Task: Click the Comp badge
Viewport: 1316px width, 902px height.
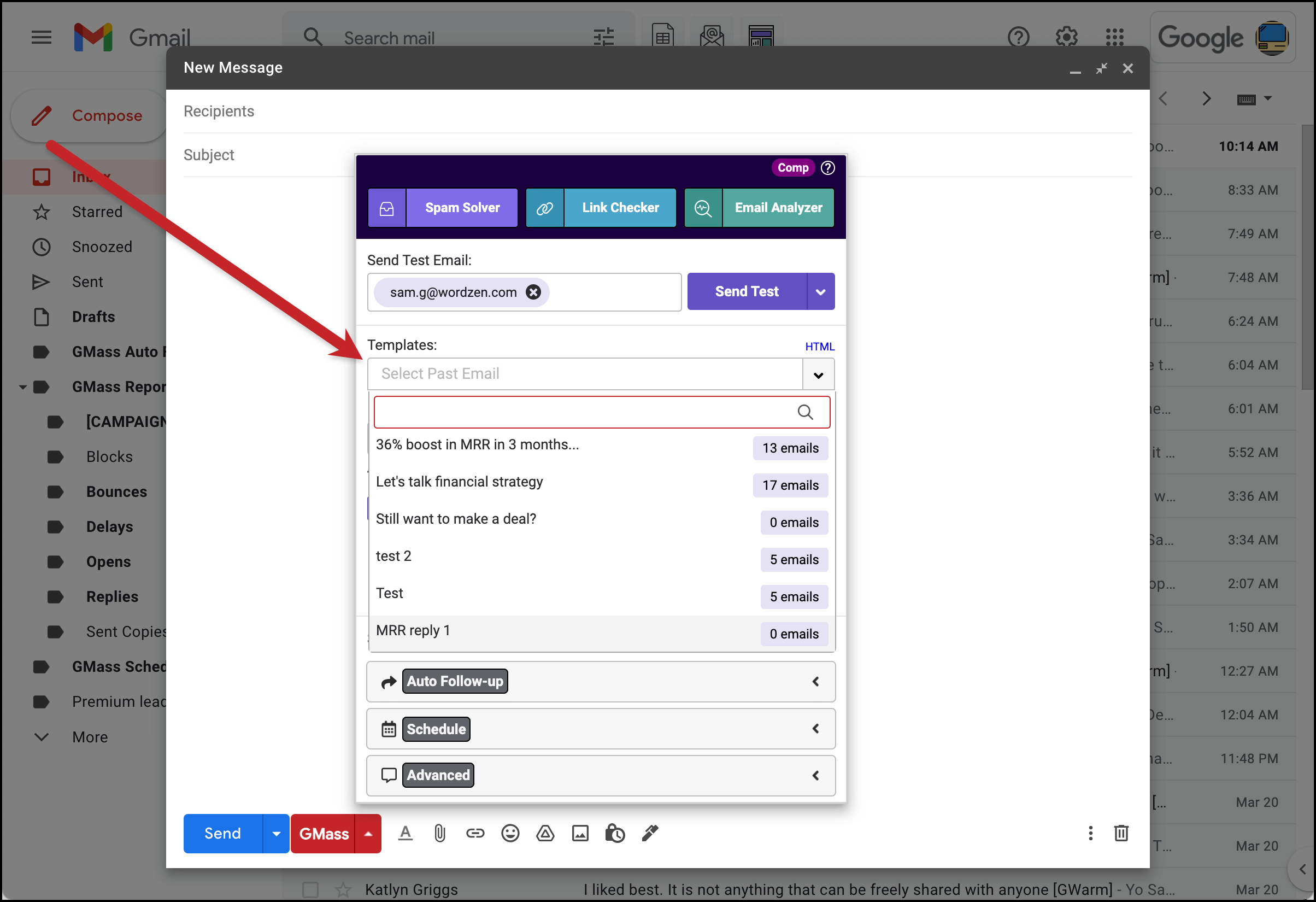Action: click(793, 168)
